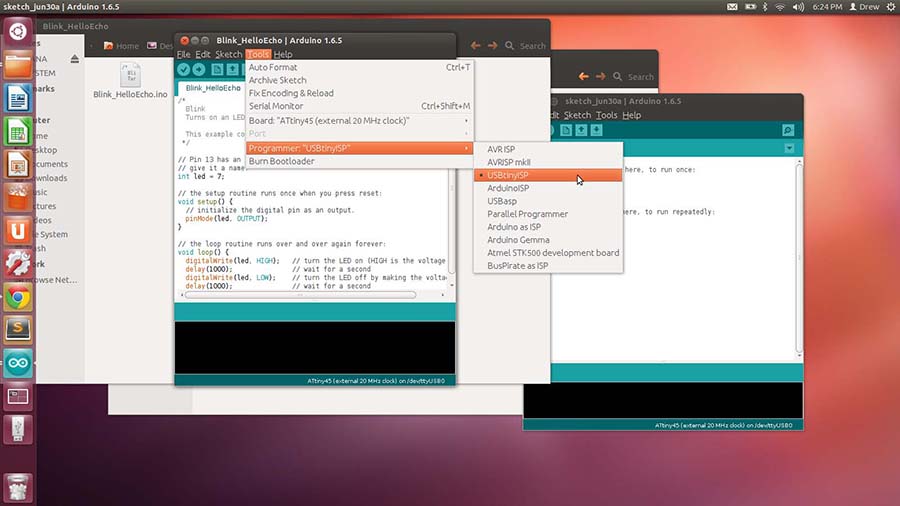Select Arduino as ISP programmer

click(548, 227)
